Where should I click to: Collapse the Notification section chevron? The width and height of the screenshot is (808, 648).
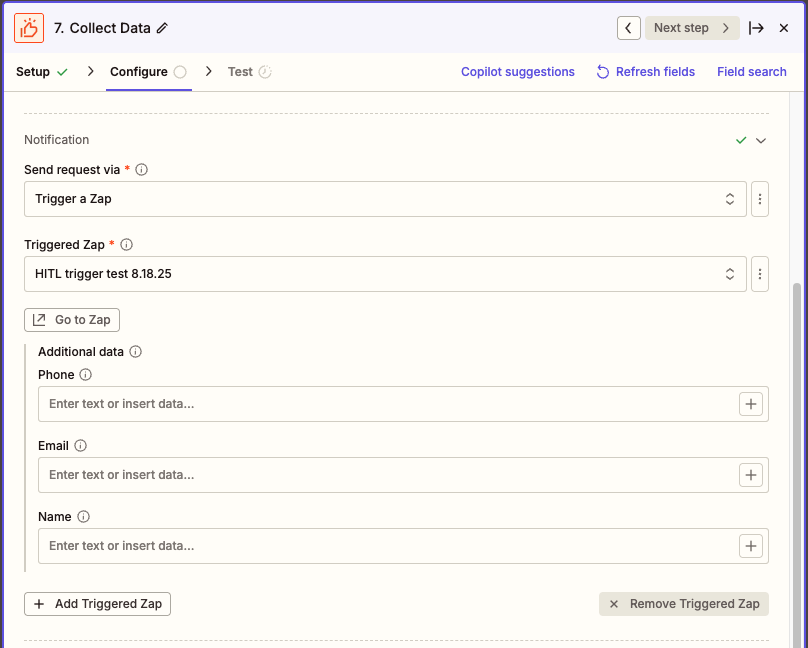coord(761,141)
